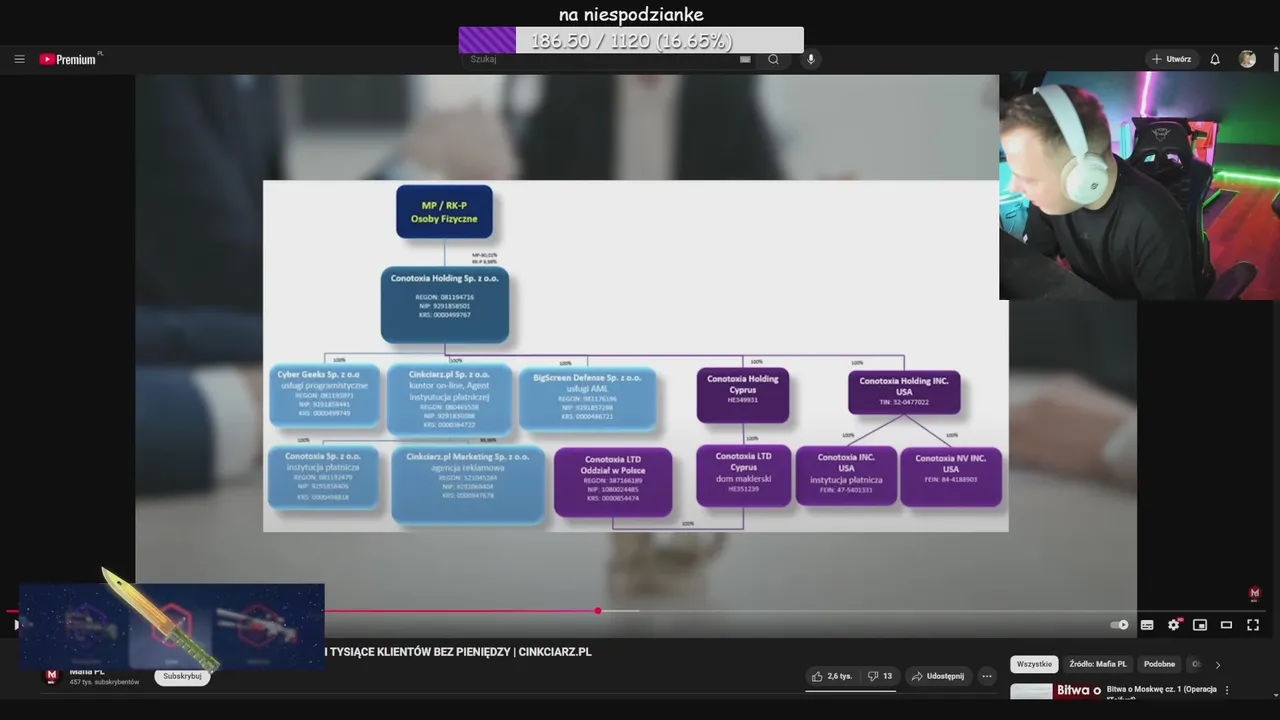This screenshot has height=720, width=1280.
Task: Enable theater mode view
Action: click(x=1226, y=625)
